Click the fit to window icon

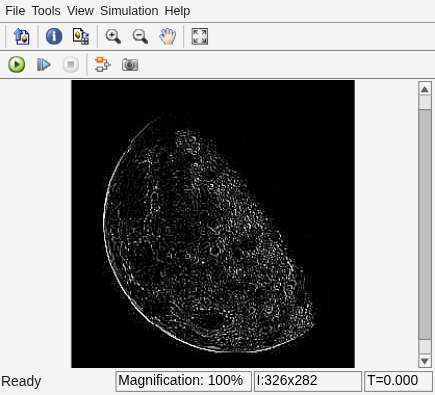pyautogui.click(x=200, y=36)
